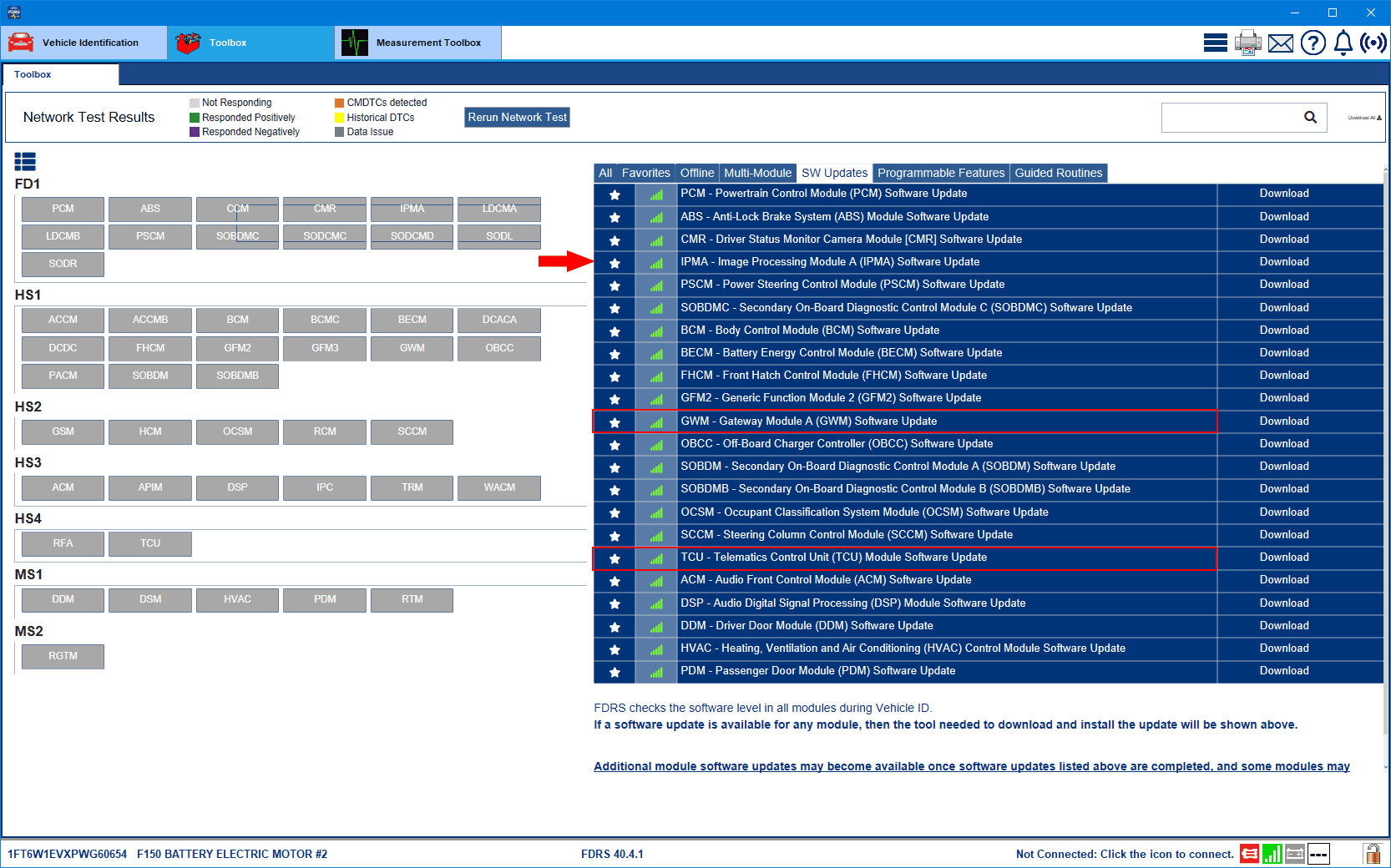Download the GWM Gateway Module Software Update
This screenshot has width=1391, height=868.
click(x=1284, y=421)
